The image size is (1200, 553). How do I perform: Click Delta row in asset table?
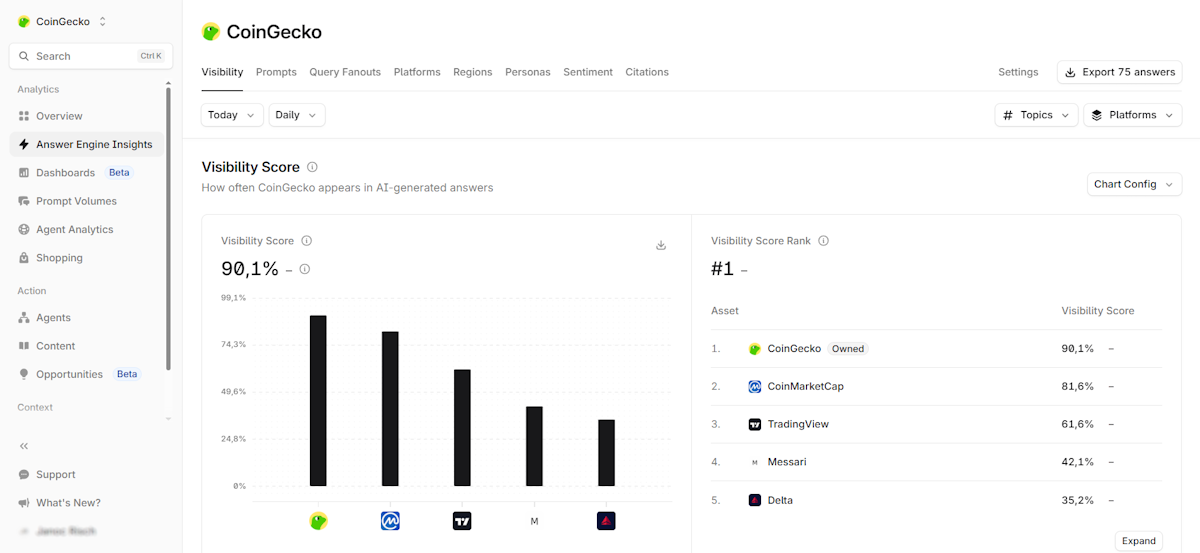tap(936, 500)
